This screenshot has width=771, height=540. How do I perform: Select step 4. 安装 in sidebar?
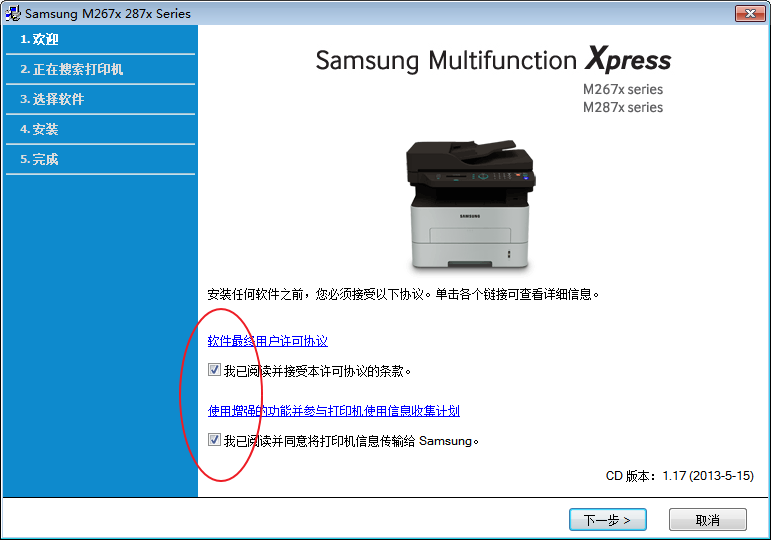pyautogui.click(x=39, y=129)
